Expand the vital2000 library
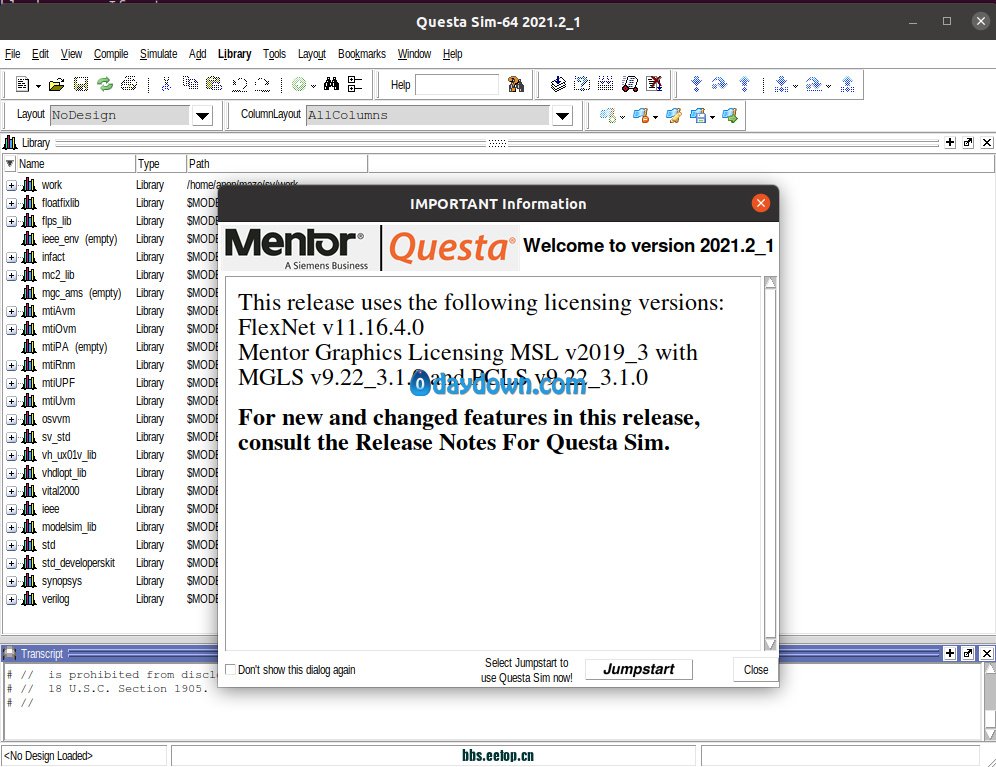 tap(11, 492)
